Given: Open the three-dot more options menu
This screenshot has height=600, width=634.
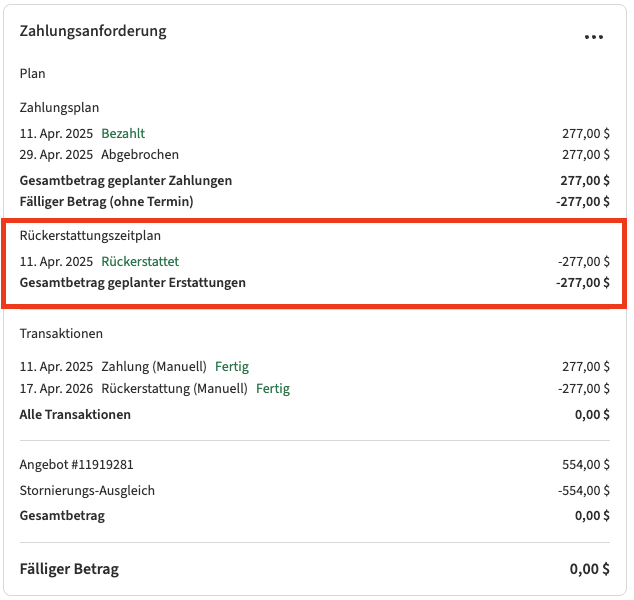Looking at the screenshot, I should pyautogui.click(x=594, y=37).
